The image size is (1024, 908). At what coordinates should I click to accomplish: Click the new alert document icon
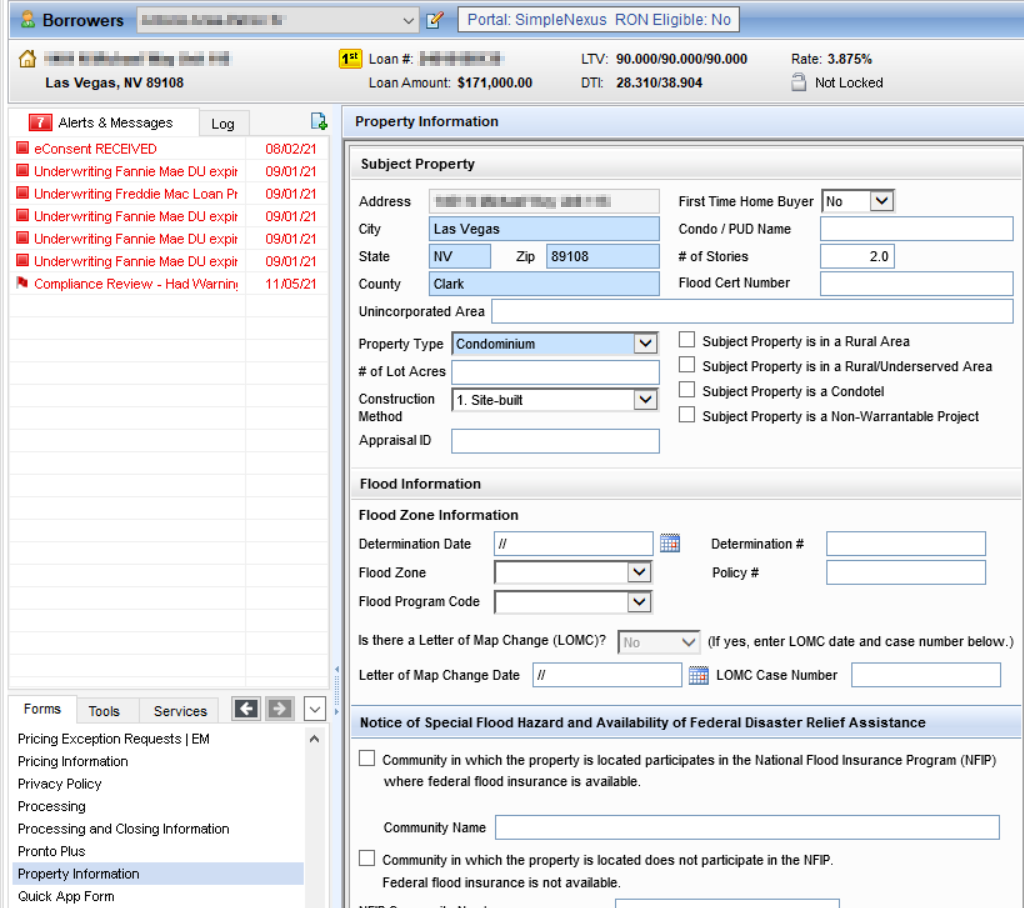pos(318,122)
